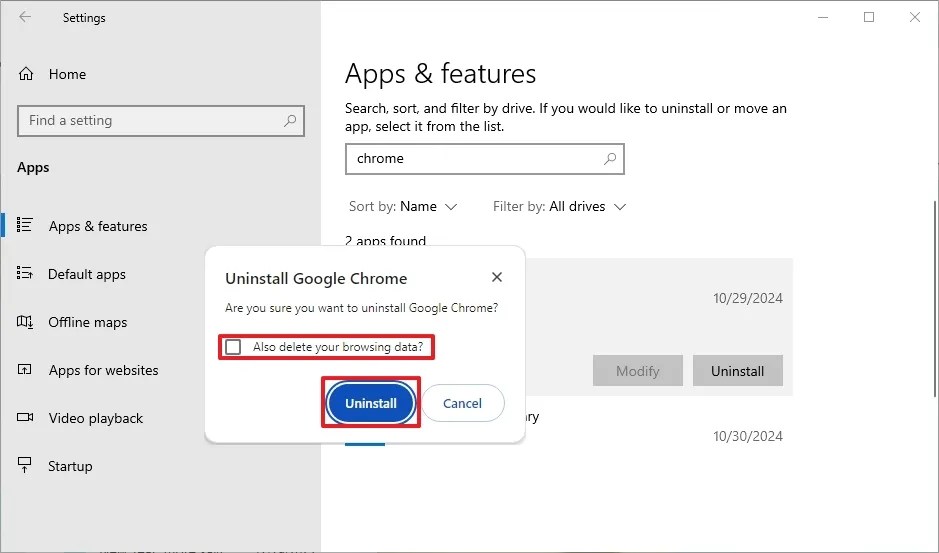The height and width of the screenshot is (553, 939).
Task: Open Offline maps settings
Action: tap(87, 322)
